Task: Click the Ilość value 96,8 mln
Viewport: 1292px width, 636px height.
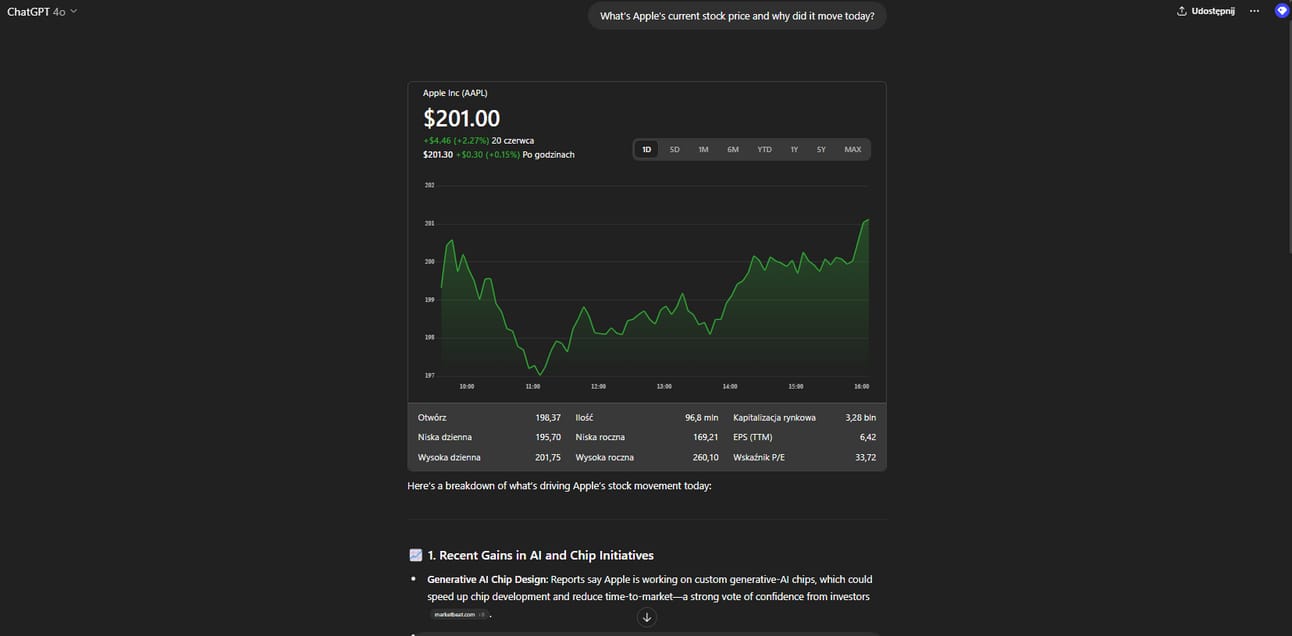Action: [702, 417]
